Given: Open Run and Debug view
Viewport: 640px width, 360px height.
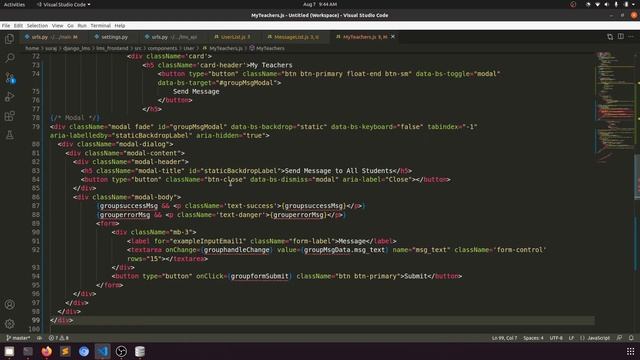Looking at the screenshot, I should pyautogui.click(x=9, y=97).
